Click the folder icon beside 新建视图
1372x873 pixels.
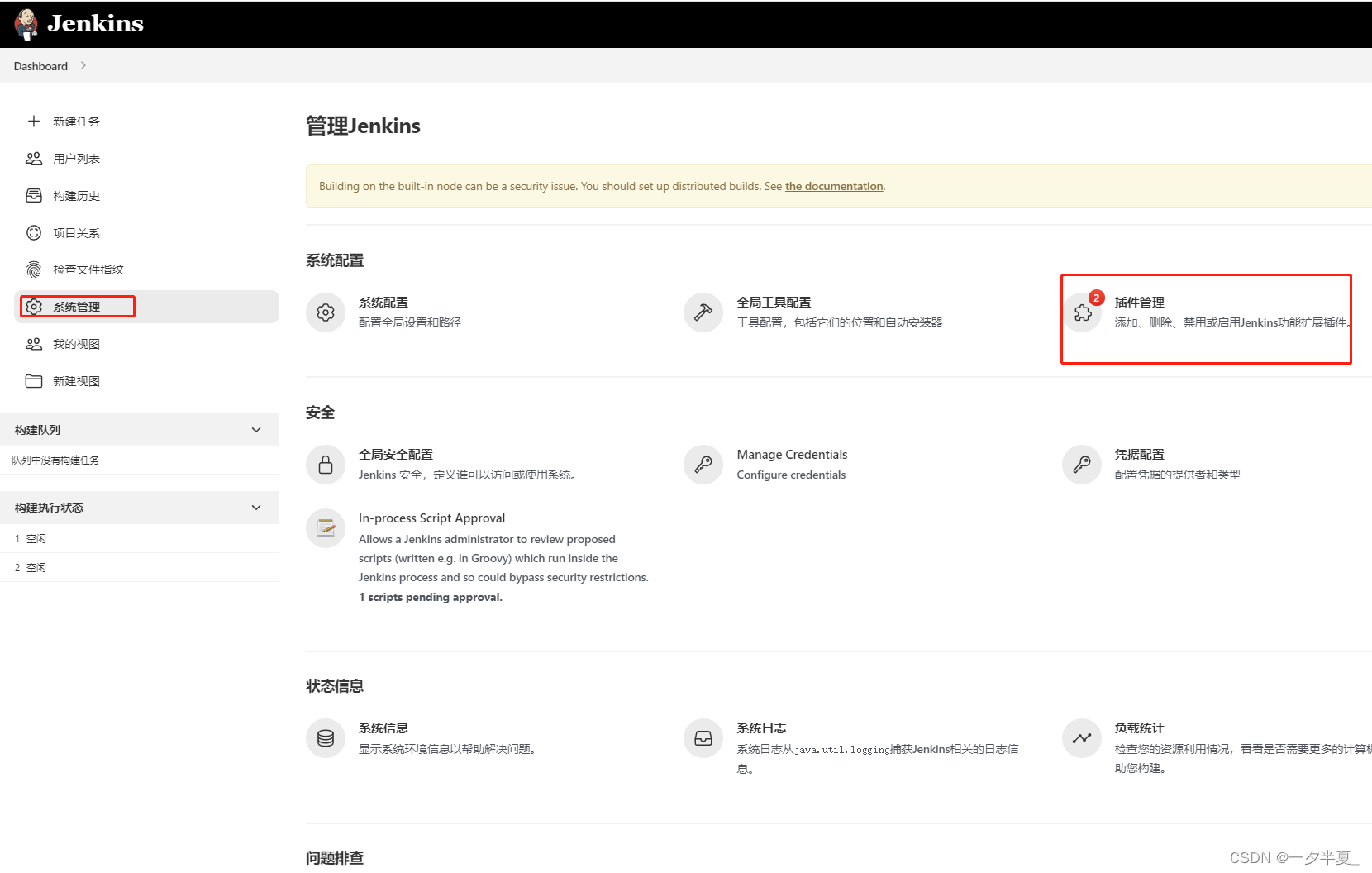(x=34, y=381)
